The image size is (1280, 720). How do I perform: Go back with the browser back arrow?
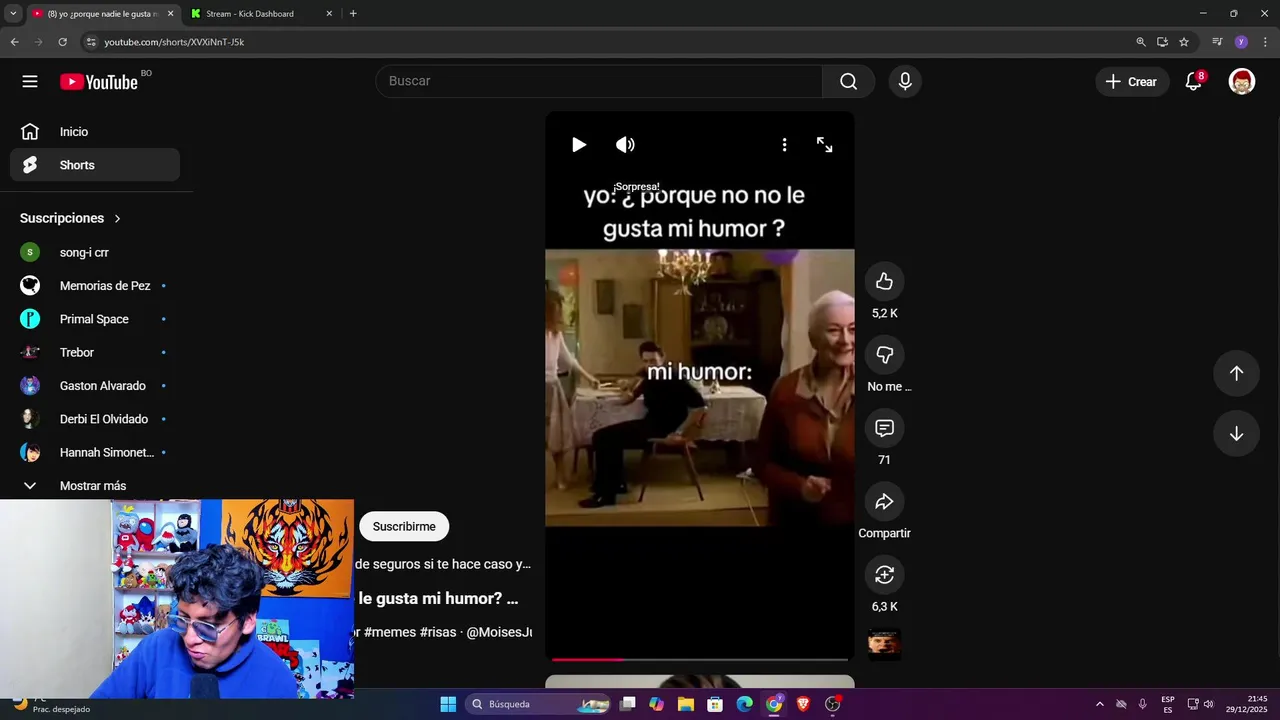[14, 42]
